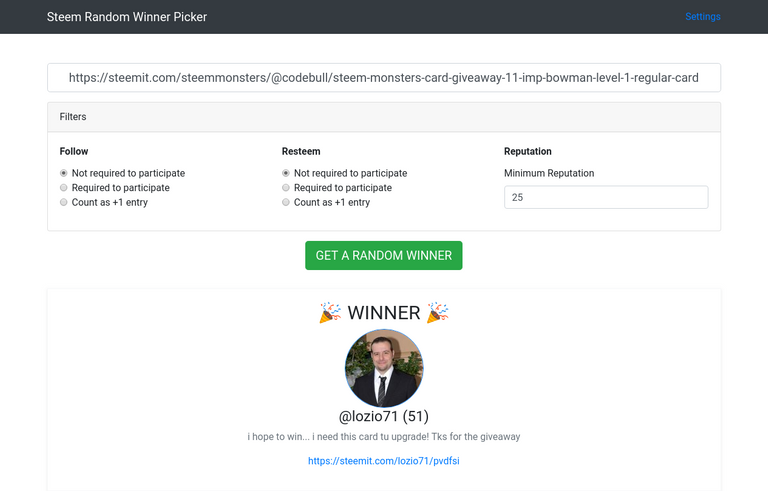Image resolution: width=768 pixels, height=491 pixels.
Task: Click the left party popper emoji
Action: [330, 313]
